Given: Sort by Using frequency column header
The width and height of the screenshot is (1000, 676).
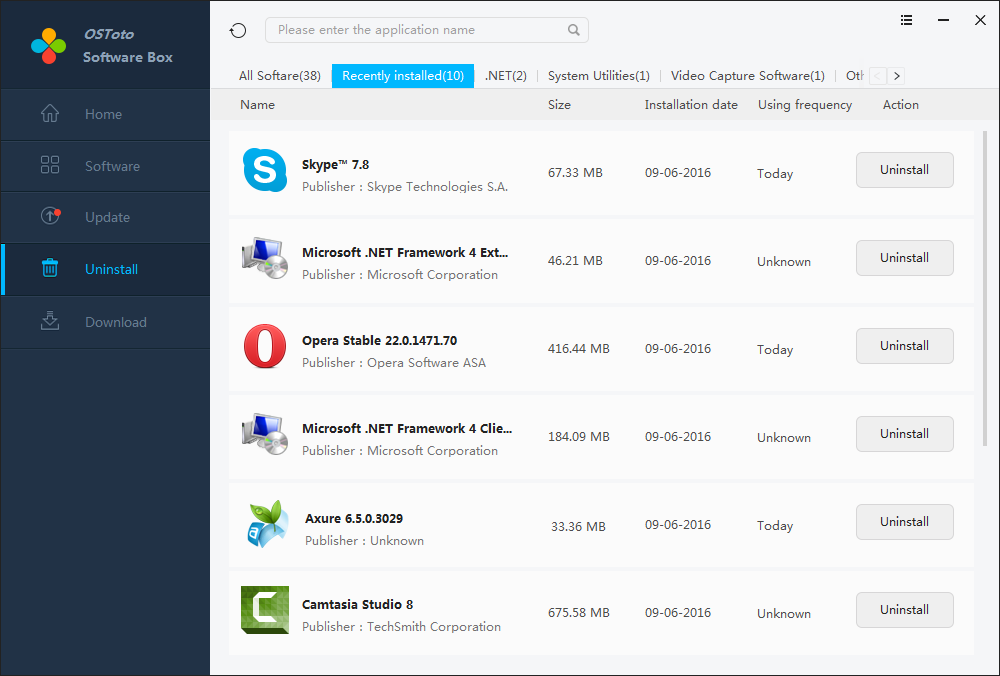Looking at the screenshot, I should pyautogui.click(x=805, y=105).
